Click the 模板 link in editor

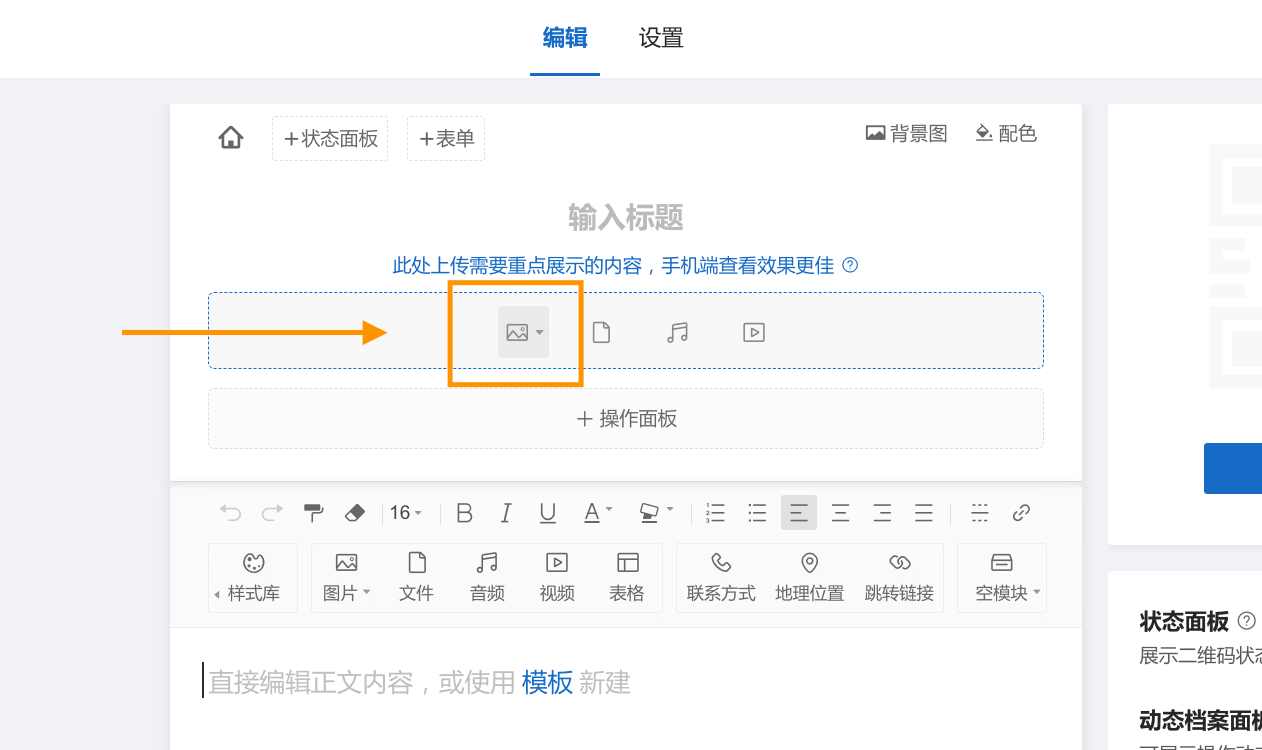547,682
